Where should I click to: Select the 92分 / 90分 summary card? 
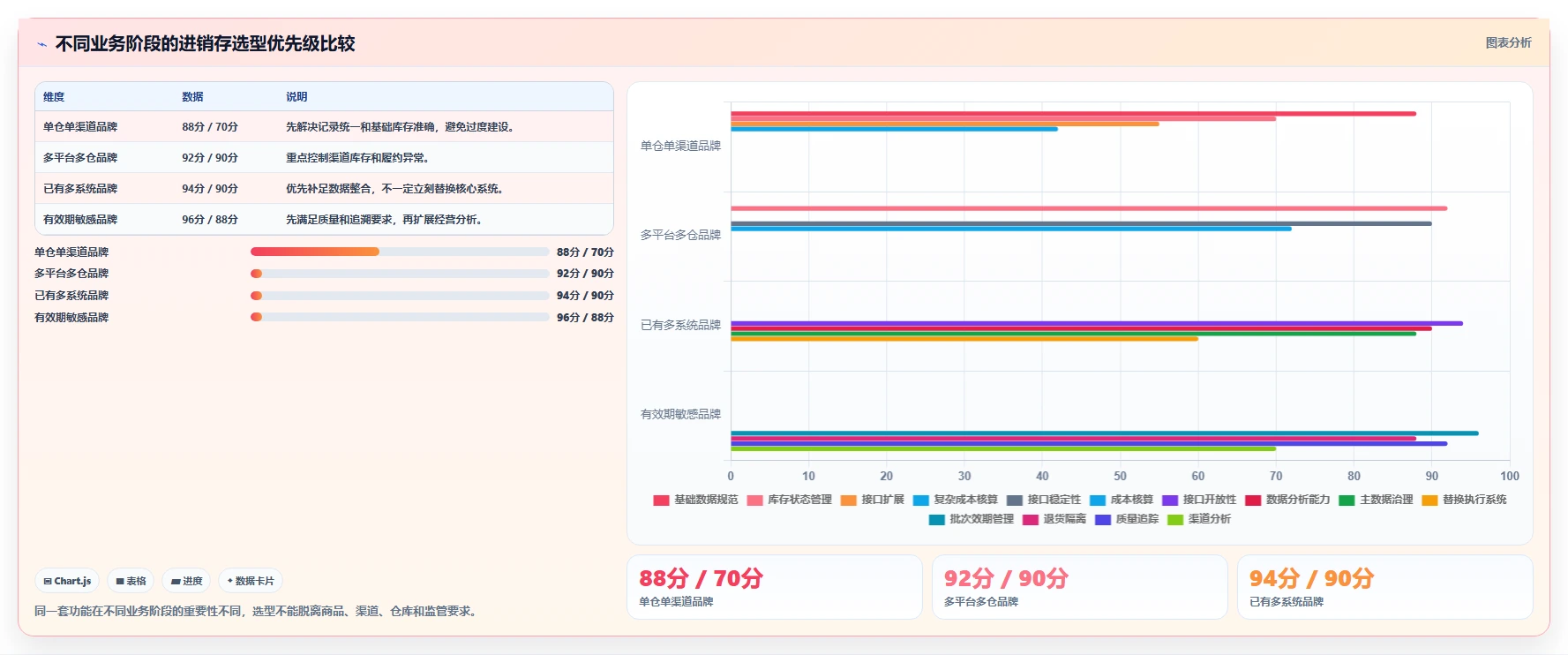(x=1079, y=587)
